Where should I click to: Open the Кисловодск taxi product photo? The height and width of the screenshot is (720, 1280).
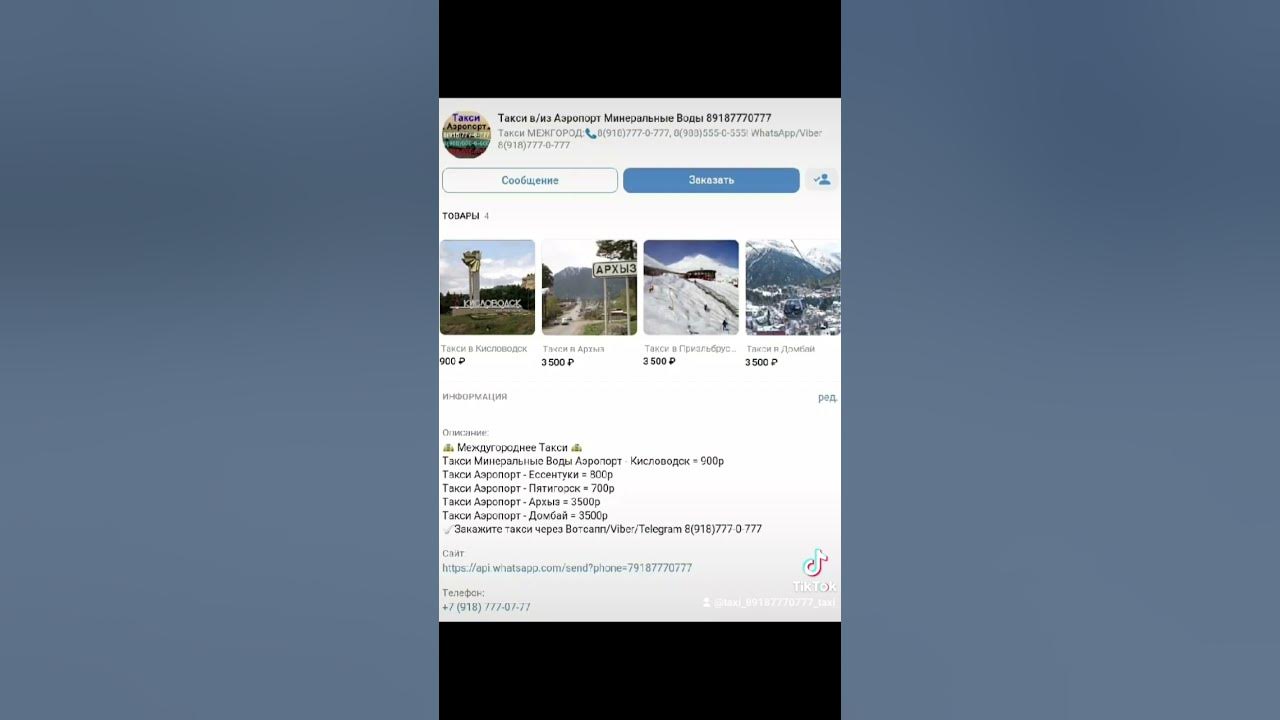(x=487, y=287)
